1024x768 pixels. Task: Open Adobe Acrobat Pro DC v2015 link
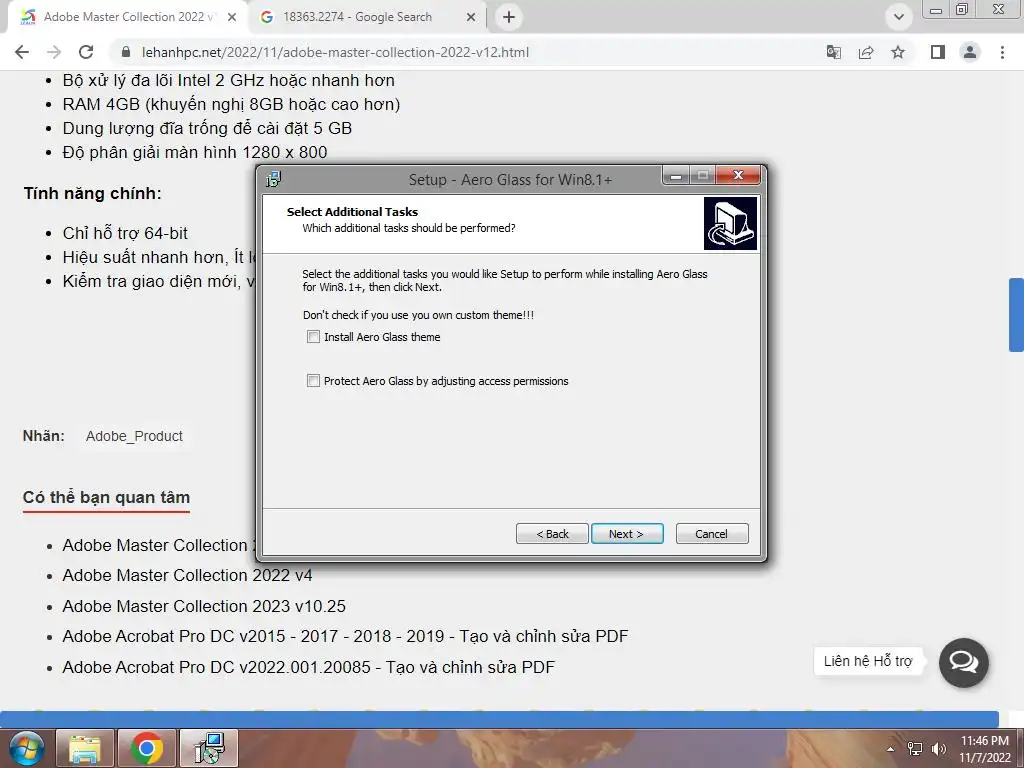[345, 636]
